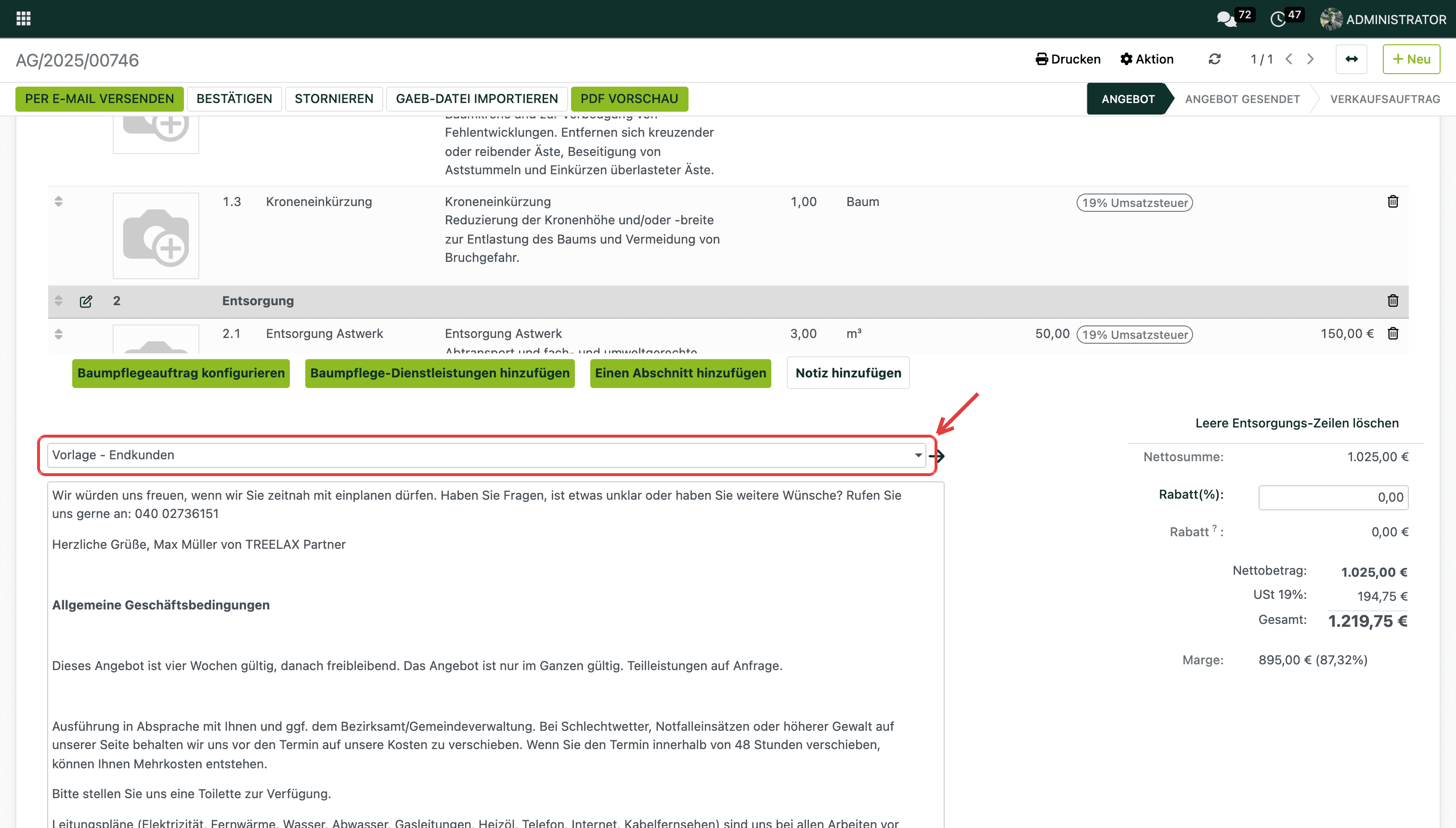Click the Kroneneinkürzung image placeholder thumbnail
This screenshot has height=828, width=1456.
click(x=156, y=235)
